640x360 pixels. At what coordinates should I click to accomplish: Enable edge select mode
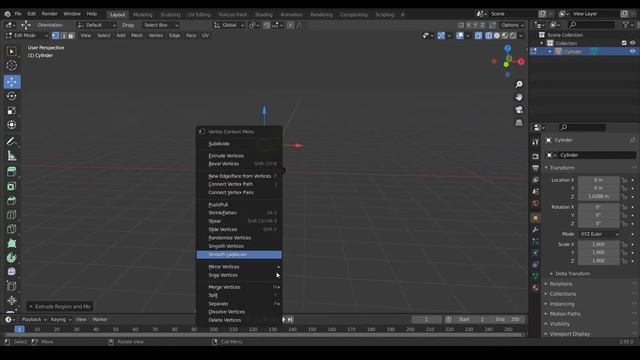point(63,36)
